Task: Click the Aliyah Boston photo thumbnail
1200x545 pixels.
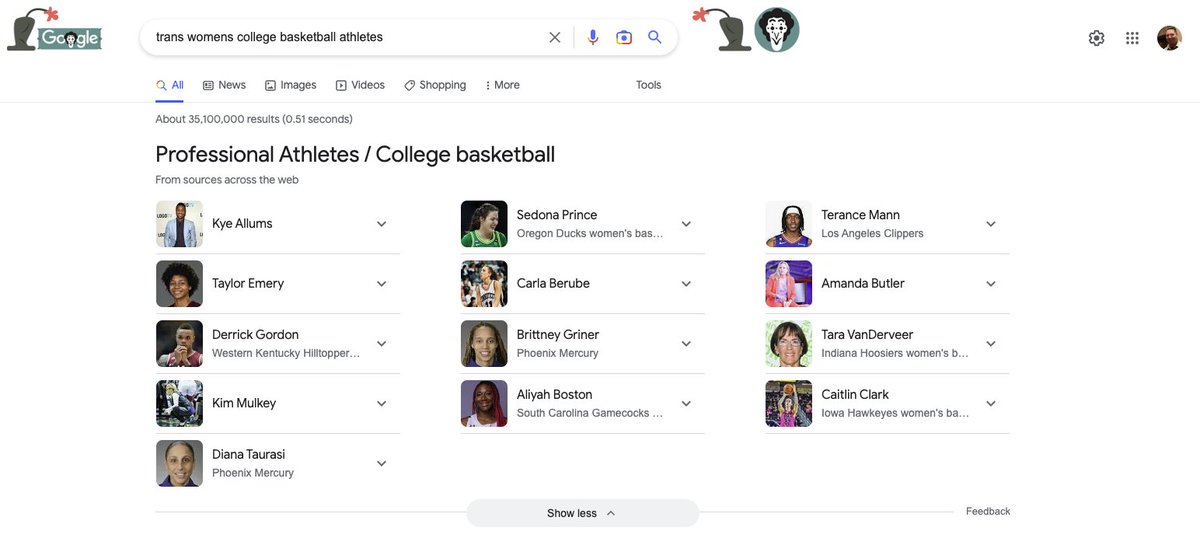Action: 484,404
